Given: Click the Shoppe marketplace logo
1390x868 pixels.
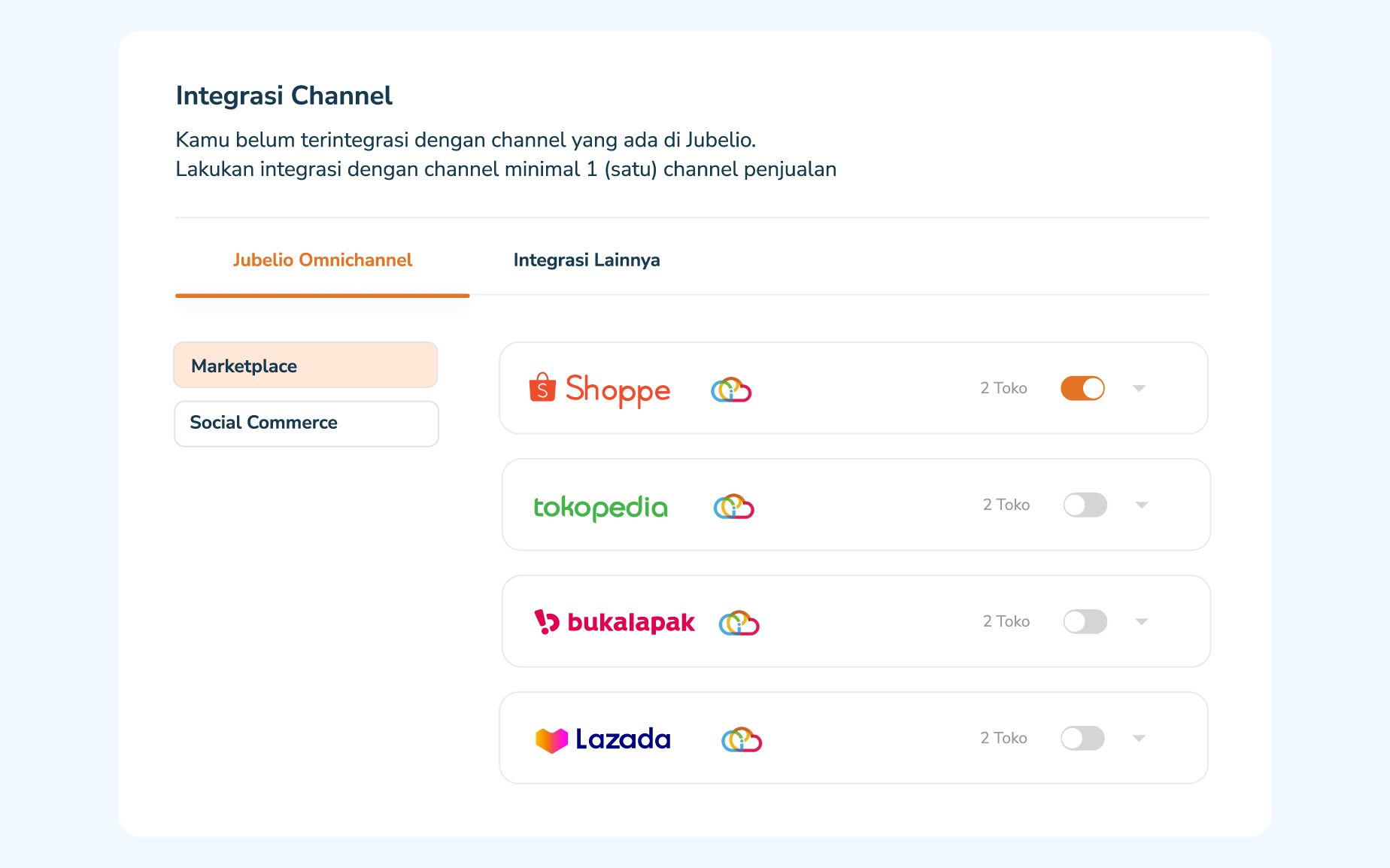Looking at the screenshot, I should coord(599,389).
